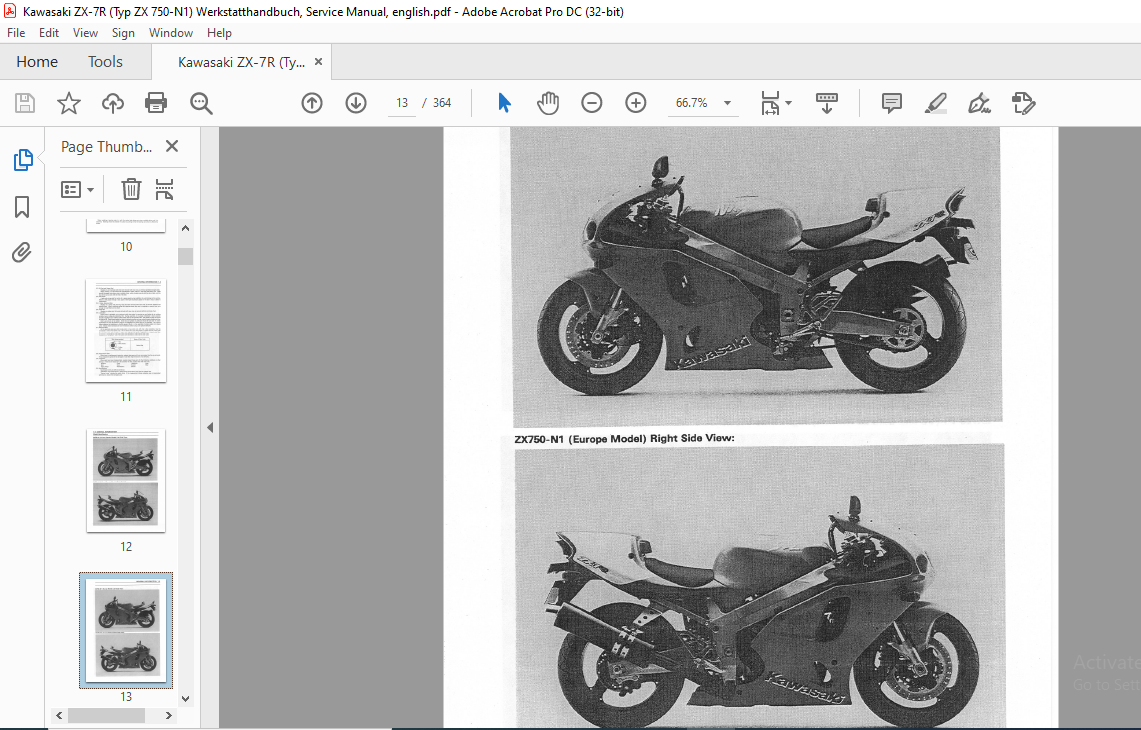Open the View menu
Screen dimensions: 1141x730
[85, 33]
